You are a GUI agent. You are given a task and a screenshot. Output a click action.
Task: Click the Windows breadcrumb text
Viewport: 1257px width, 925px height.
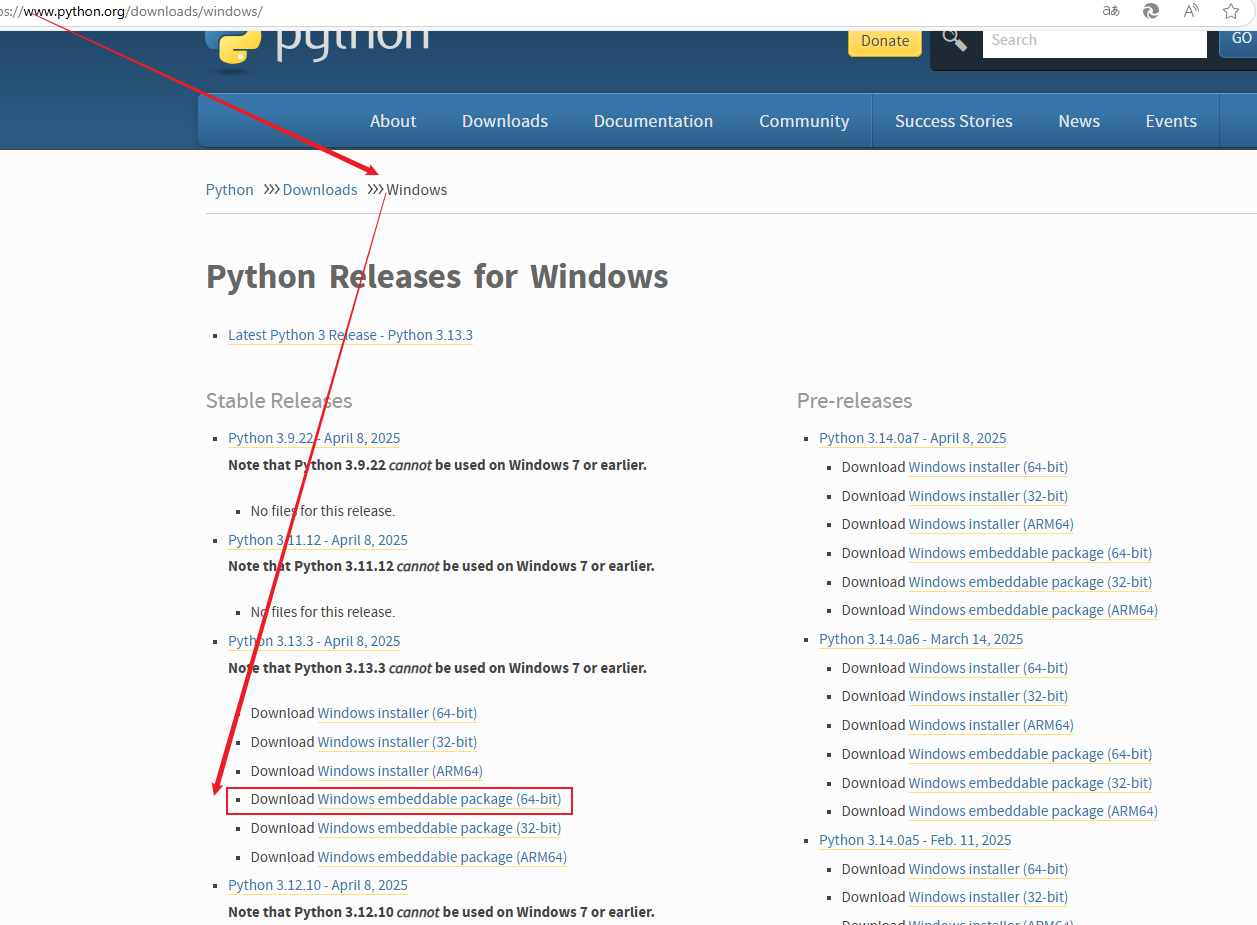tap(417, 190)
